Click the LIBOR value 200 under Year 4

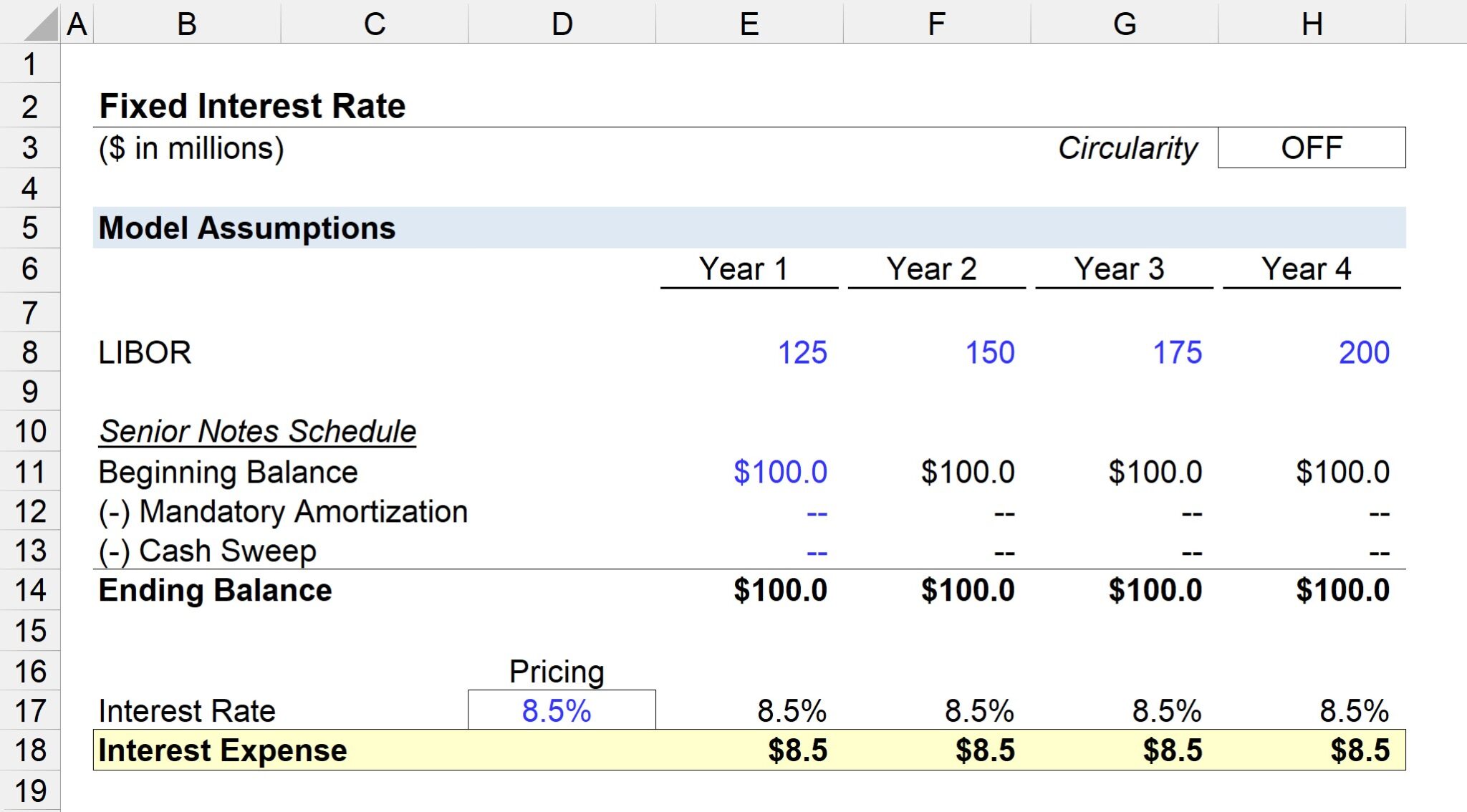tap(1364, 352)
